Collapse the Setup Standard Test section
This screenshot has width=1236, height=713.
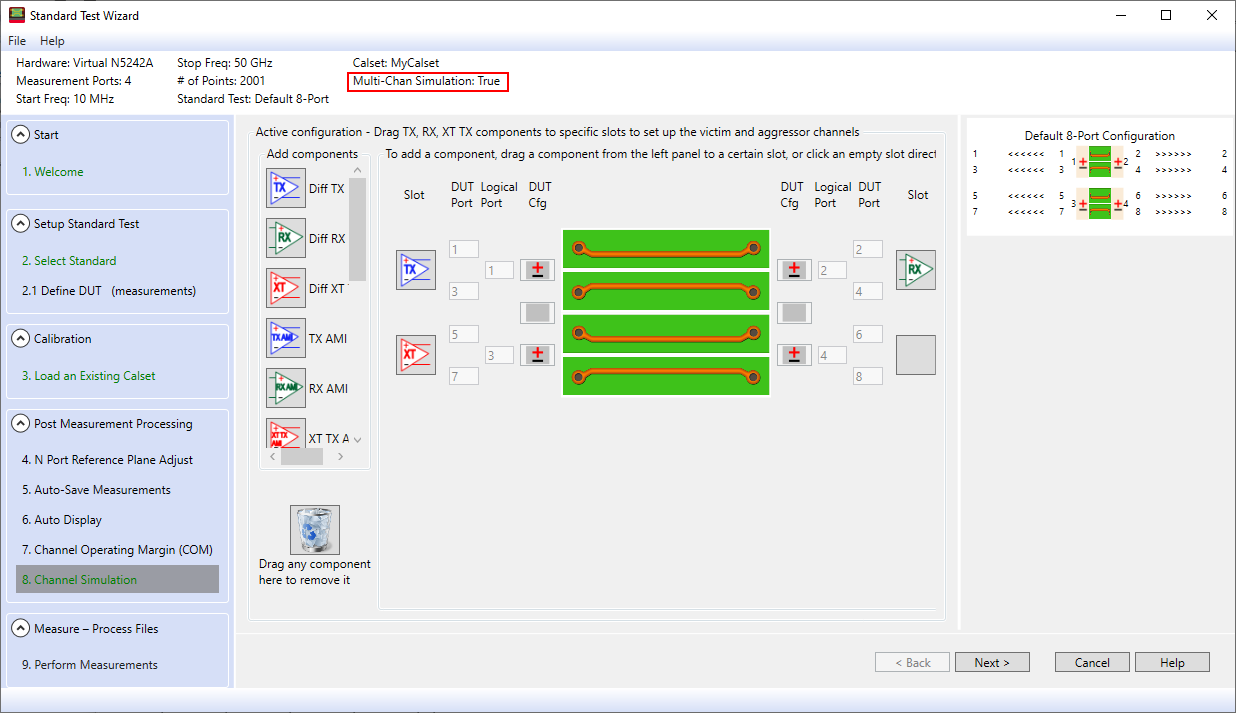pos(20,224)
